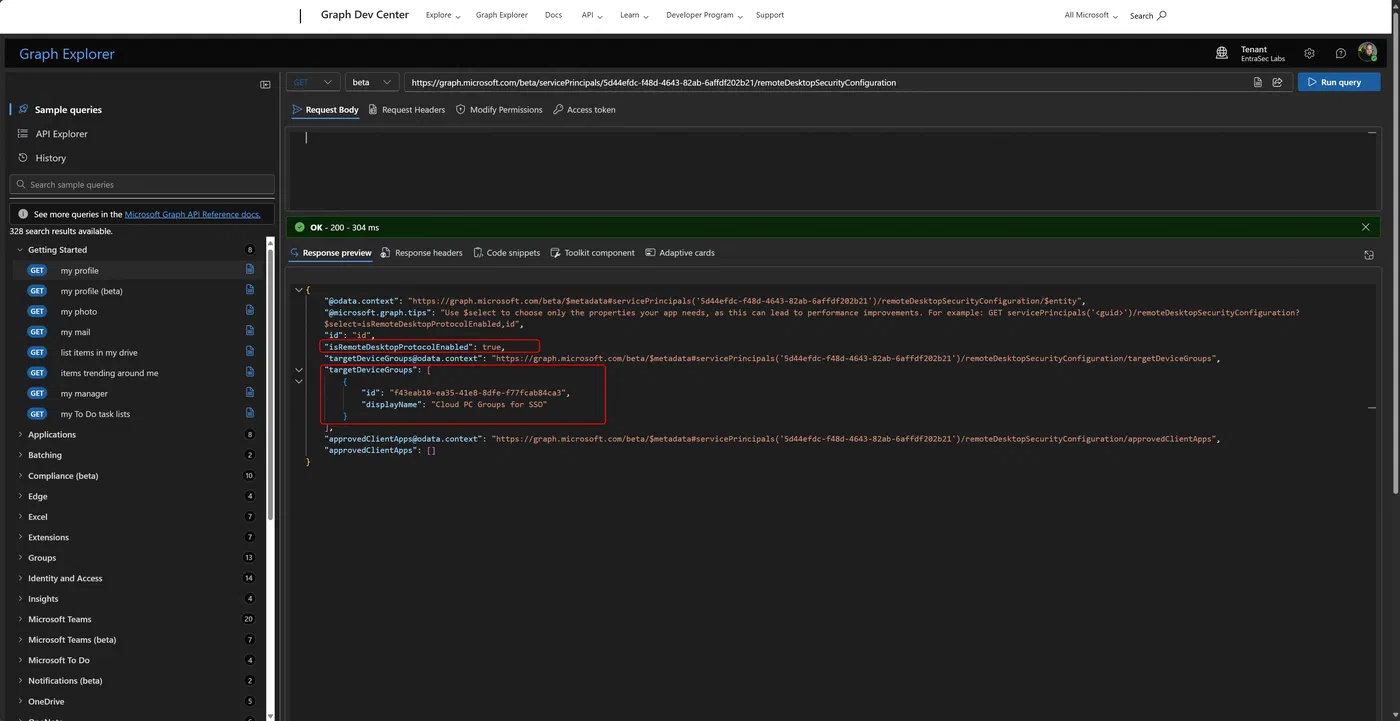The image size is (1400, 721).
Task: Open the Developer Program menu
Action: tap(705, 16)
